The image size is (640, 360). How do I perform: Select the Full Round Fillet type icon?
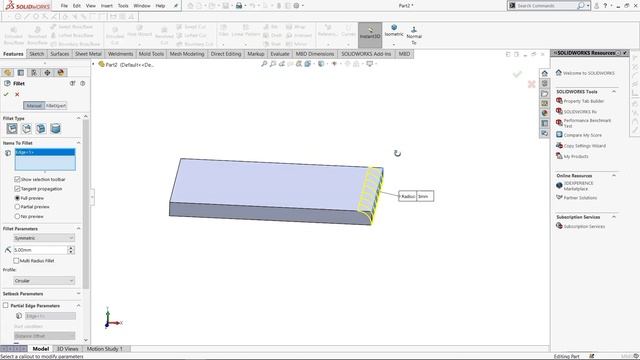(x=56, y=129)
